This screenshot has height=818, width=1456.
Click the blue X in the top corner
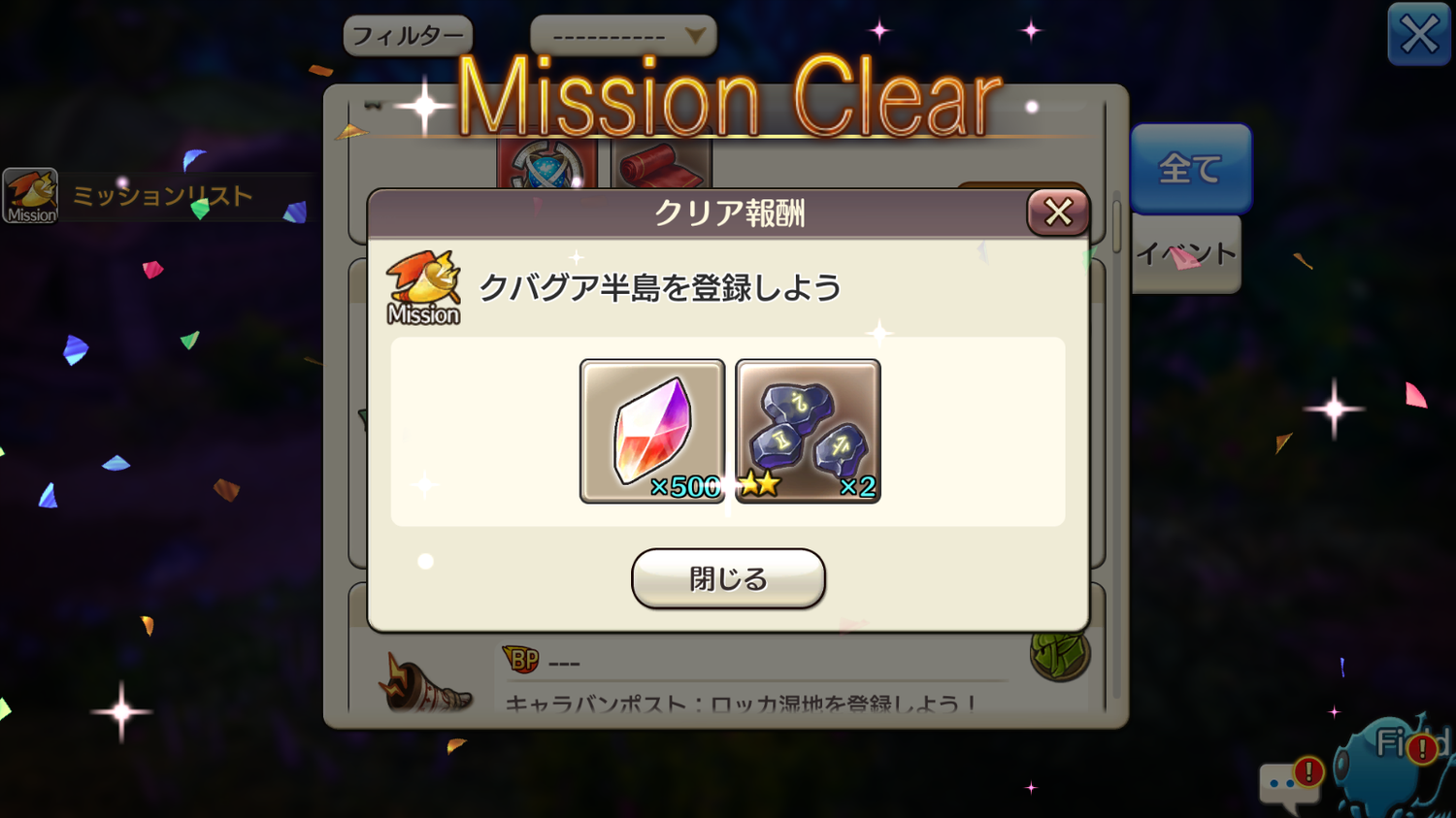[x=1419, y=35]
